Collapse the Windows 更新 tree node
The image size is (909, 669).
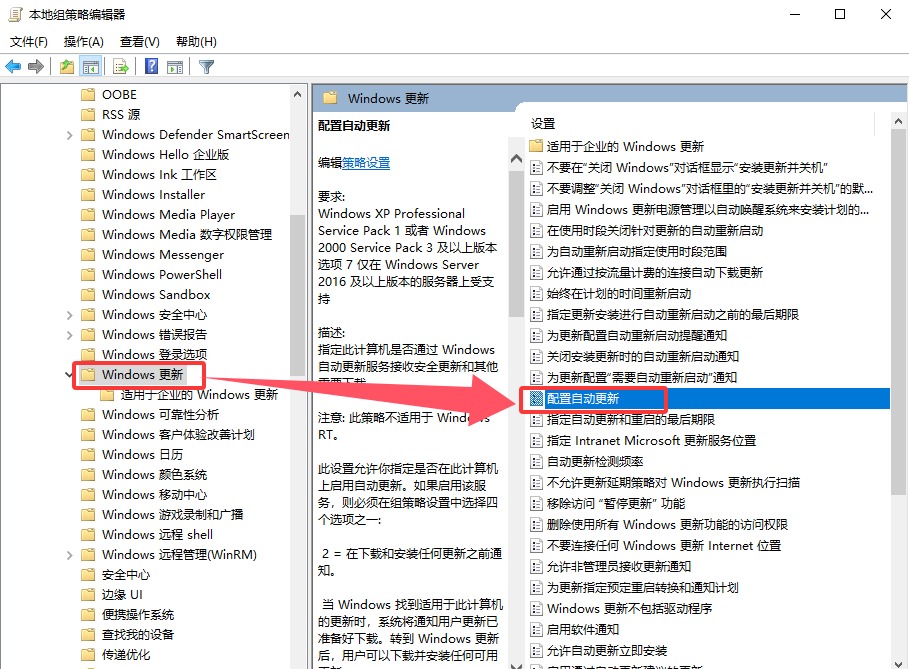[68, 374]
